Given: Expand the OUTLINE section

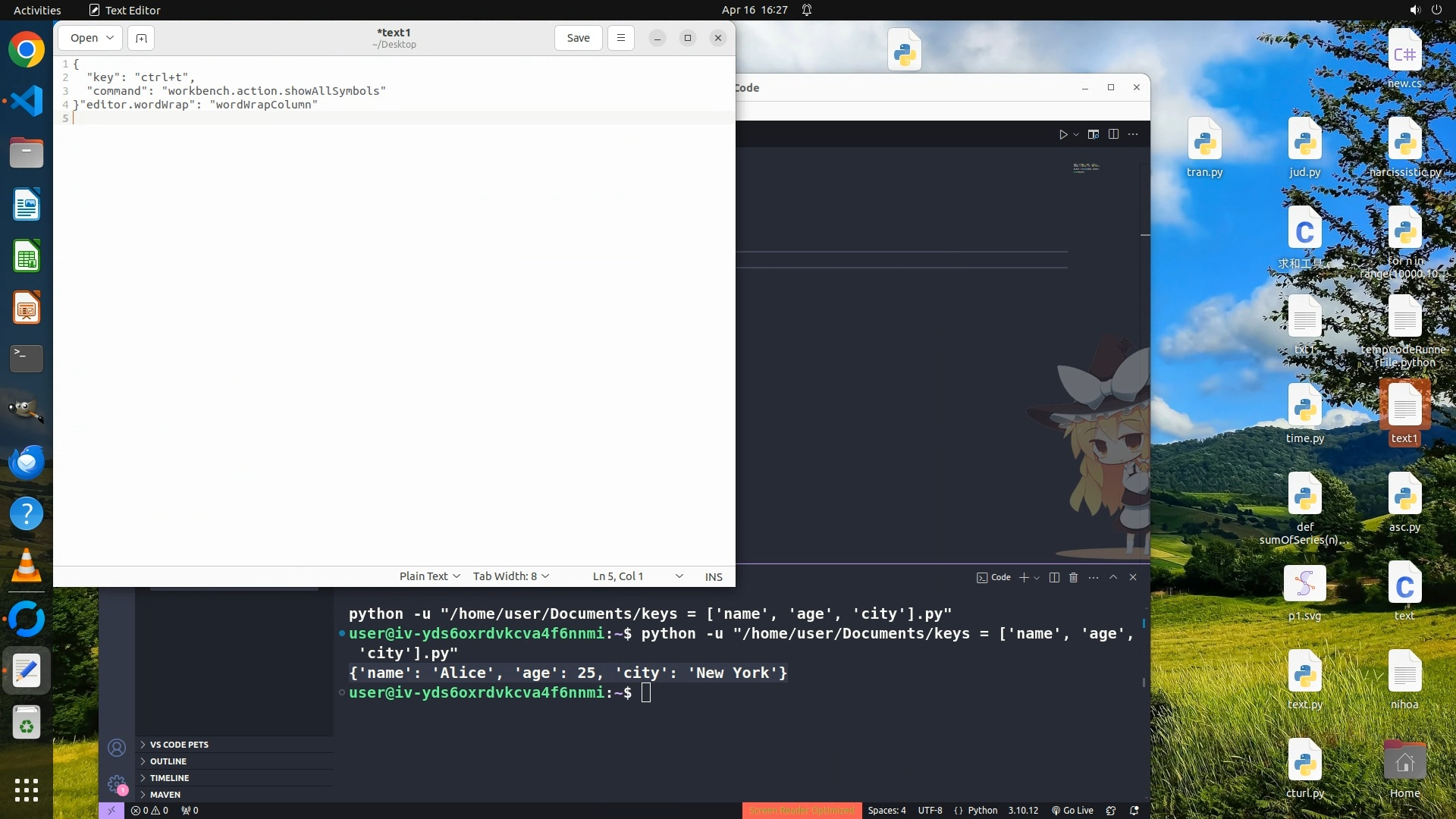Looking at the screenshot, I should click(x=168, y=761).
